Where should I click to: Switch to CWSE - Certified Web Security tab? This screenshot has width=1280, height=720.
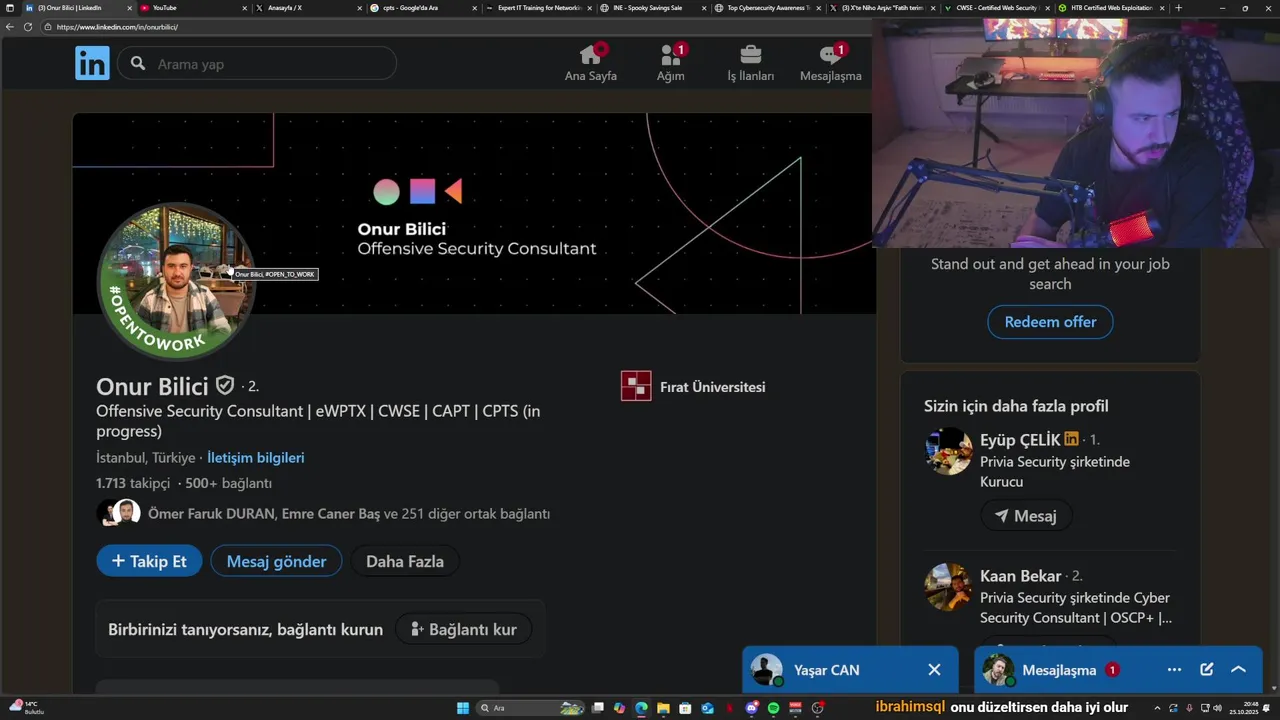point(998,8)
